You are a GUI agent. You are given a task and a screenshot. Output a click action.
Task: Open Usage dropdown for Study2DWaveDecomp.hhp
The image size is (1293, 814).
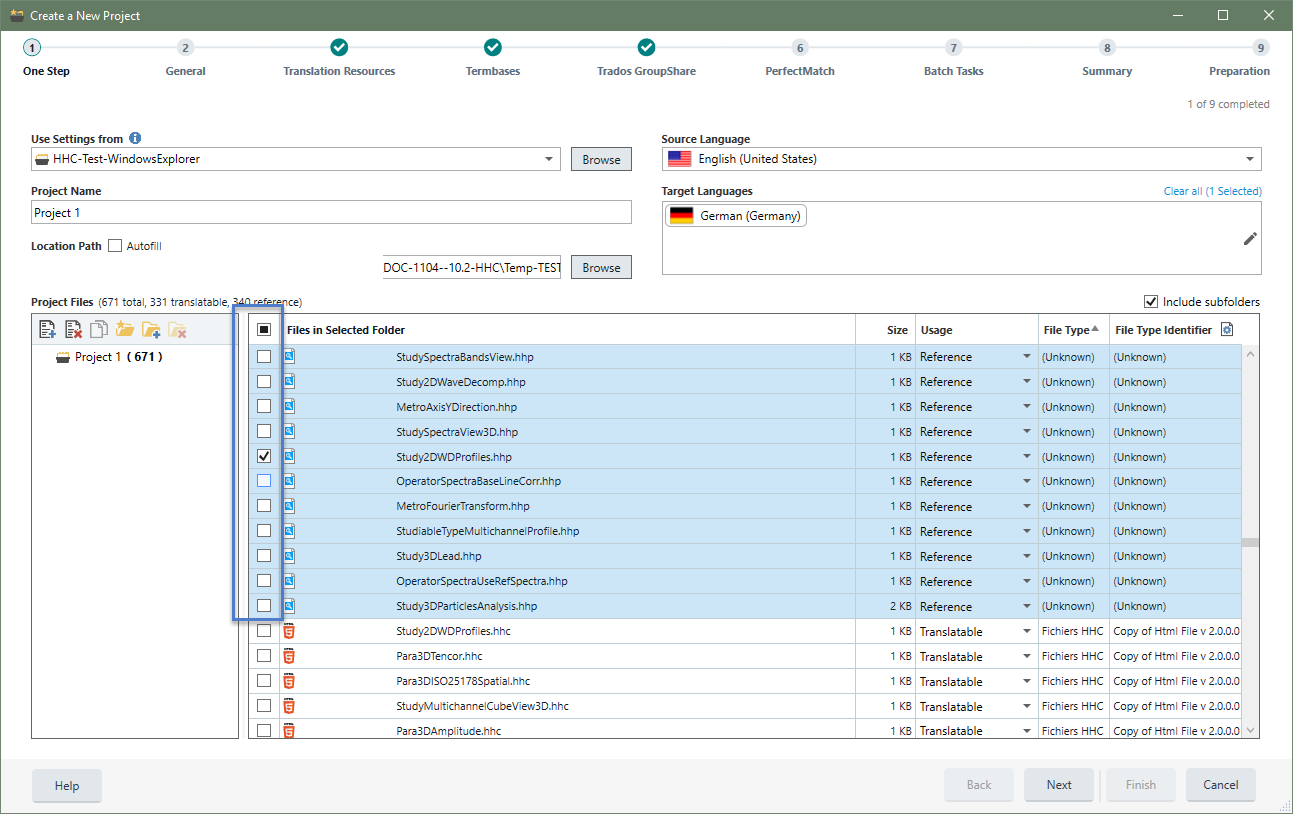tap(1027, 382)
